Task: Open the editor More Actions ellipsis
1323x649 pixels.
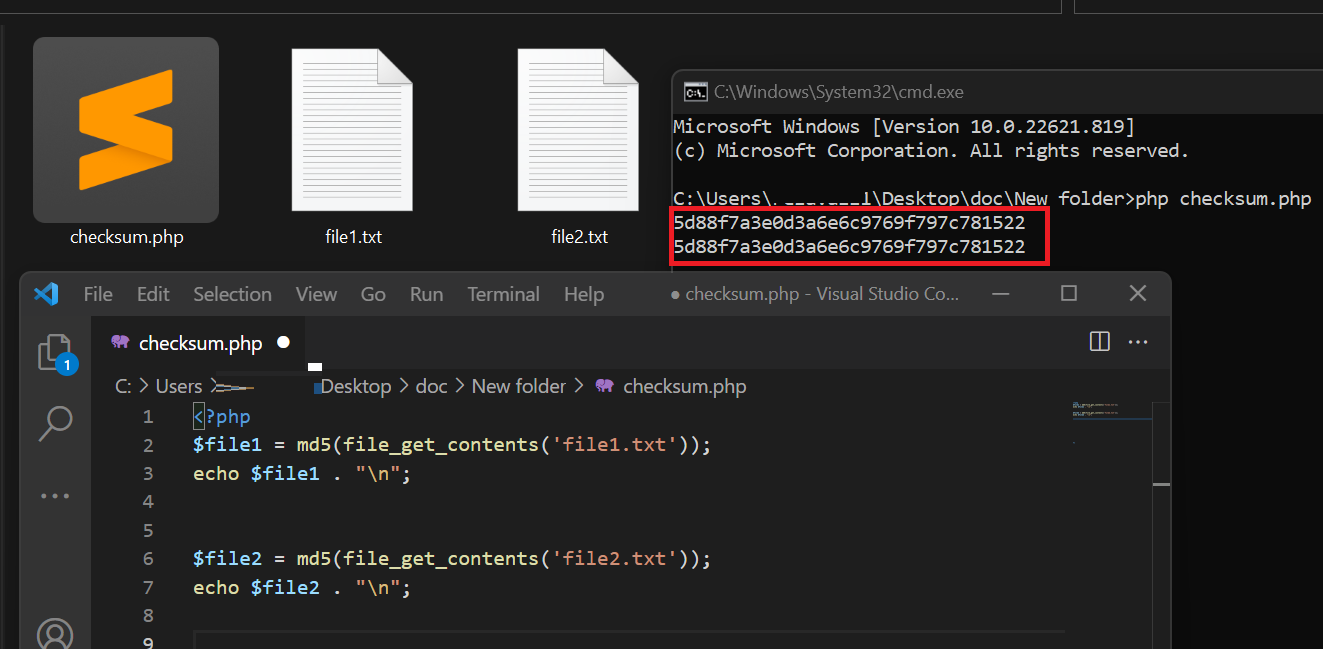Action: 1138,342
